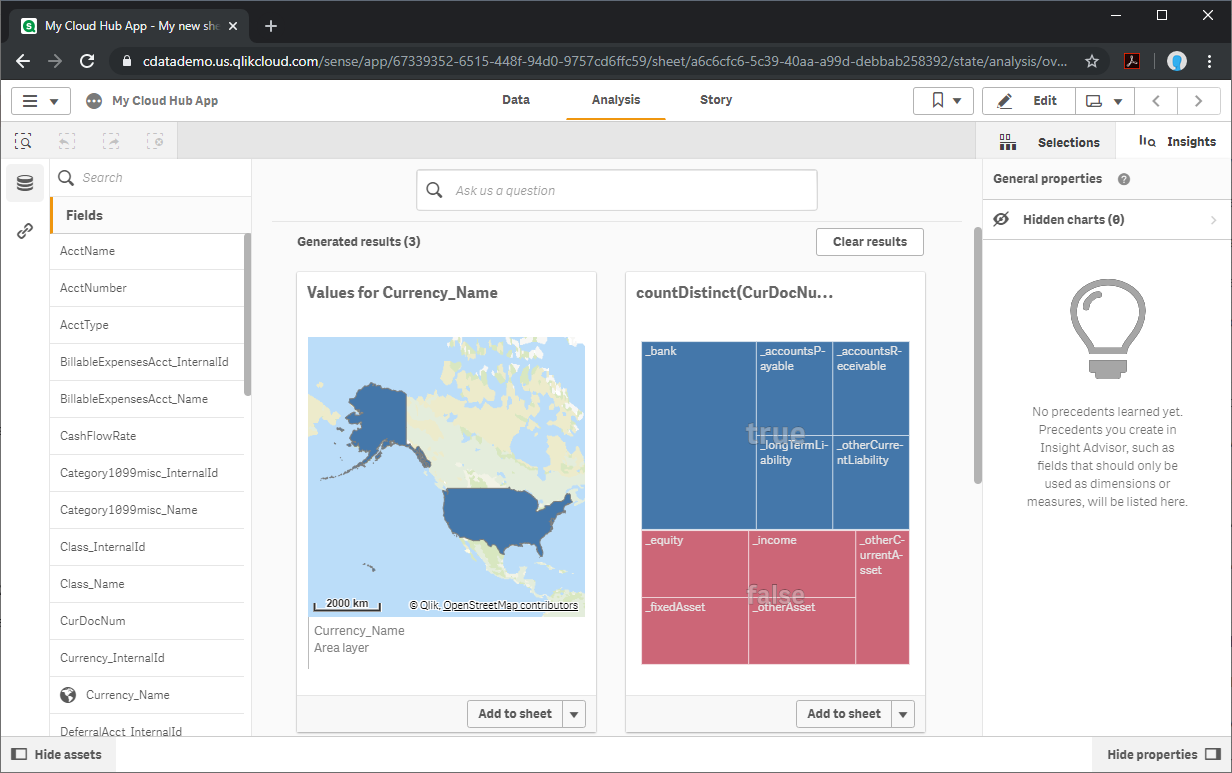Click the General properties help icon
This screenshot has height=773, width=1232.
point(1123,179)
